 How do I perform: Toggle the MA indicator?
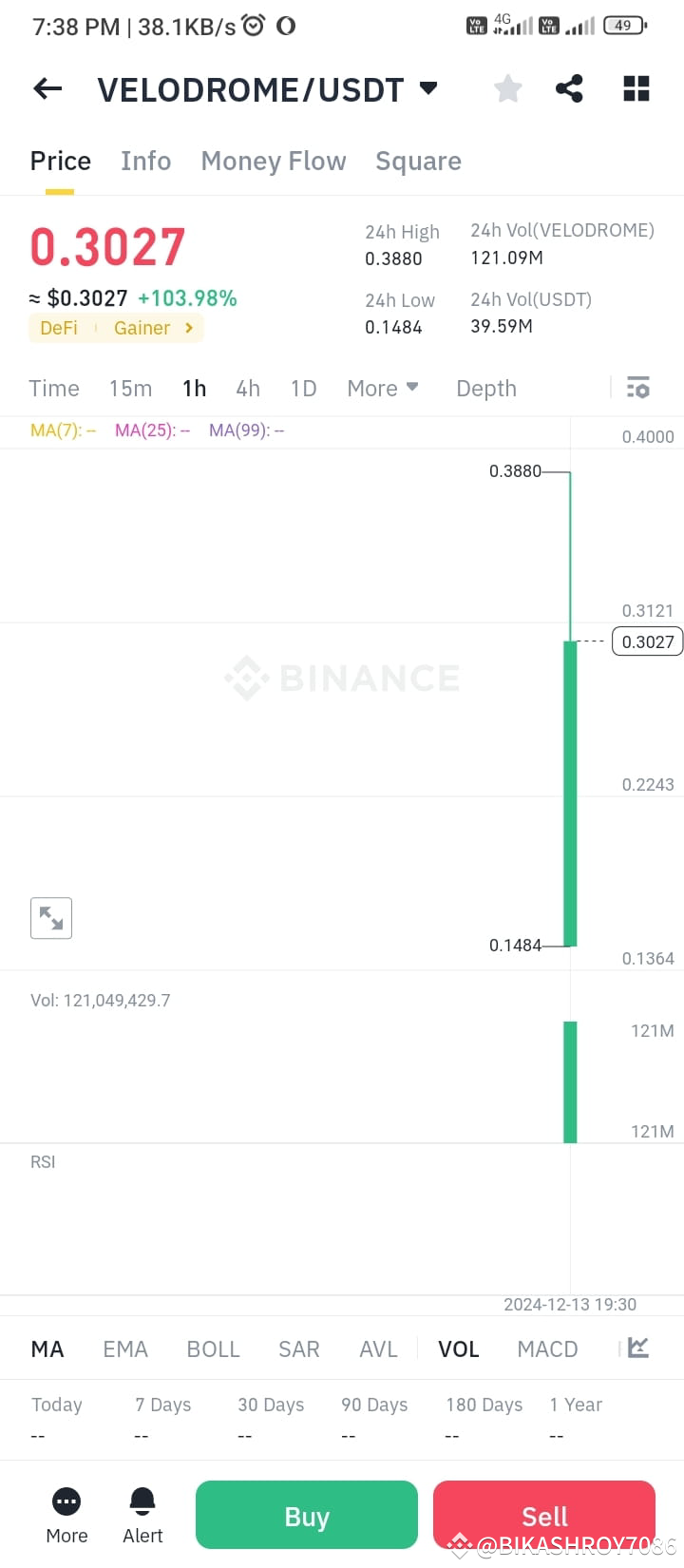(x=47, y=1349)
